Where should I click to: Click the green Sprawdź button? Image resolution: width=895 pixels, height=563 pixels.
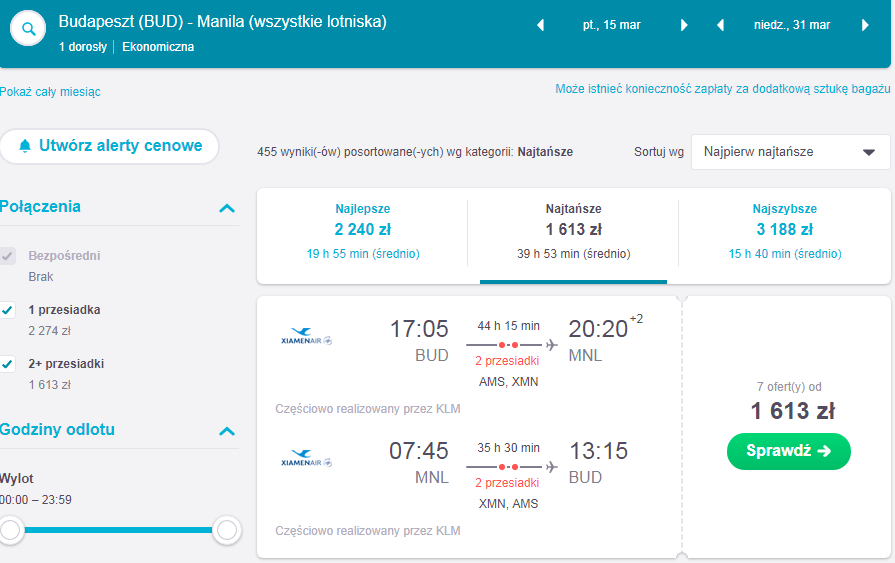coord(789,451)
